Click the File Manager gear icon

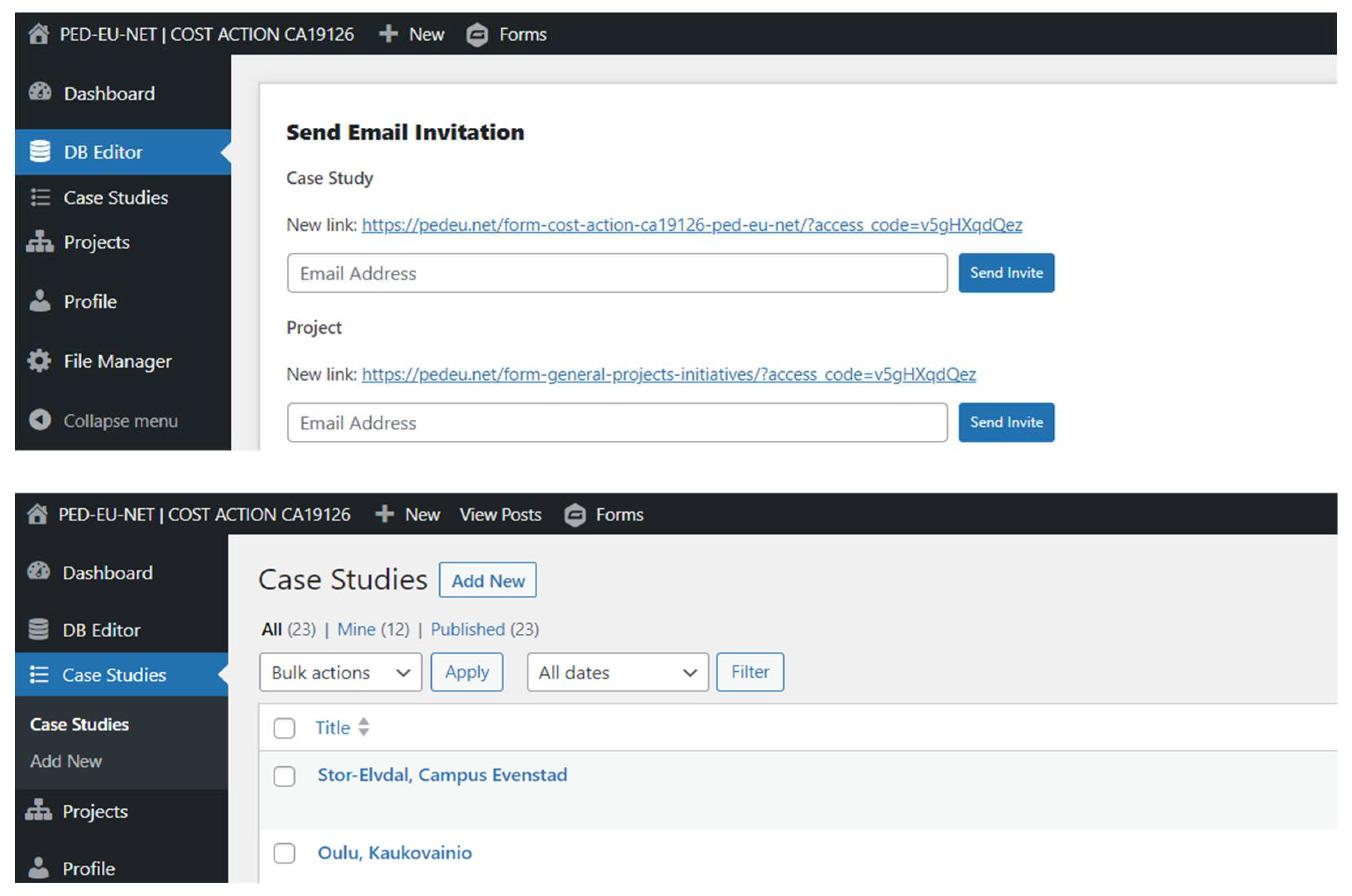click(39, 361)
